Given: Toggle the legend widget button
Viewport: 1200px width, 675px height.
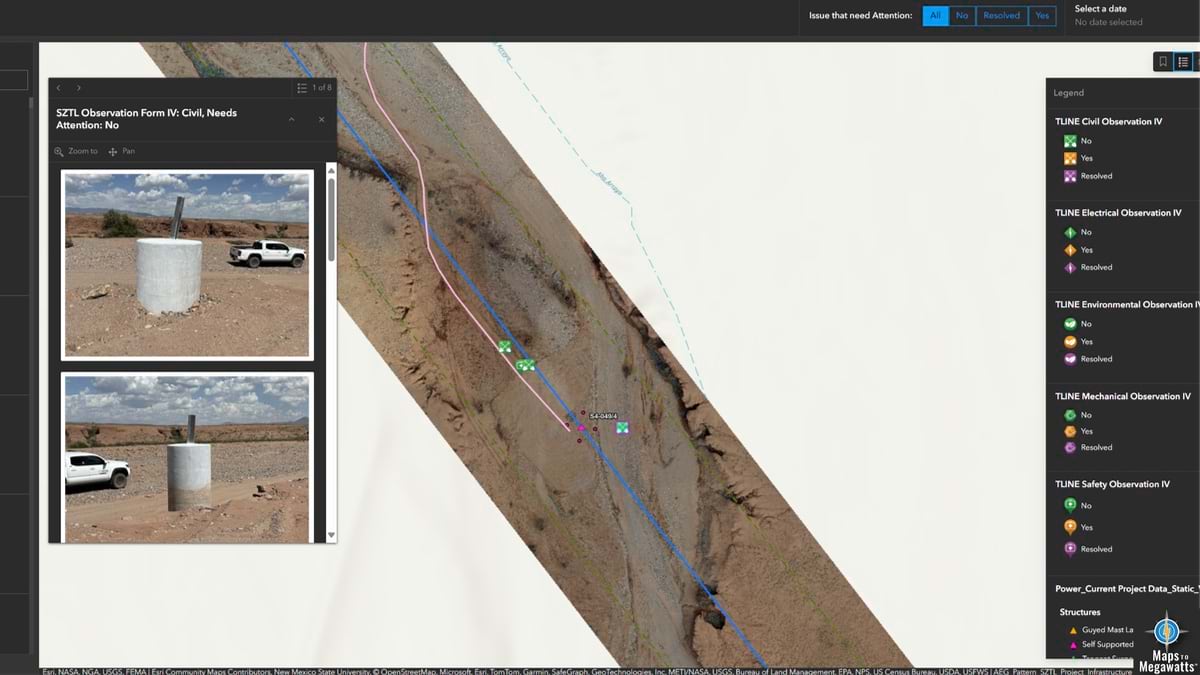Looking at the screenshot, I should (x=1183, y=62).
